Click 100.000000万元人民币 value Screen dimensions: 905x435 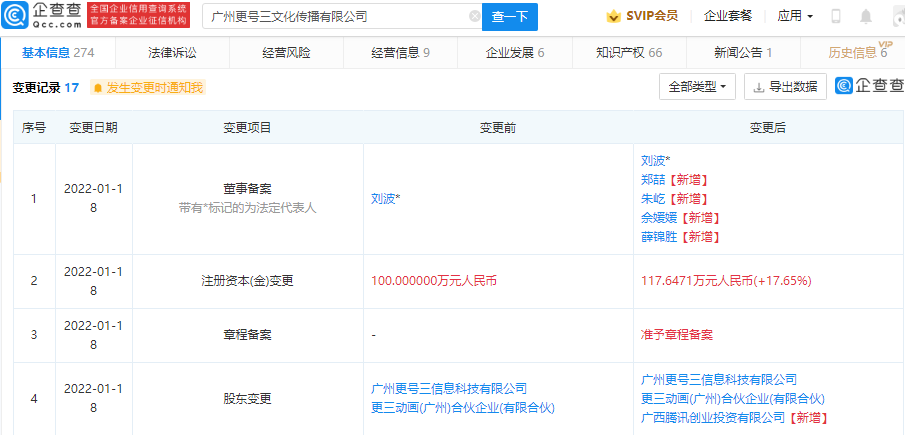pos(434,281)
